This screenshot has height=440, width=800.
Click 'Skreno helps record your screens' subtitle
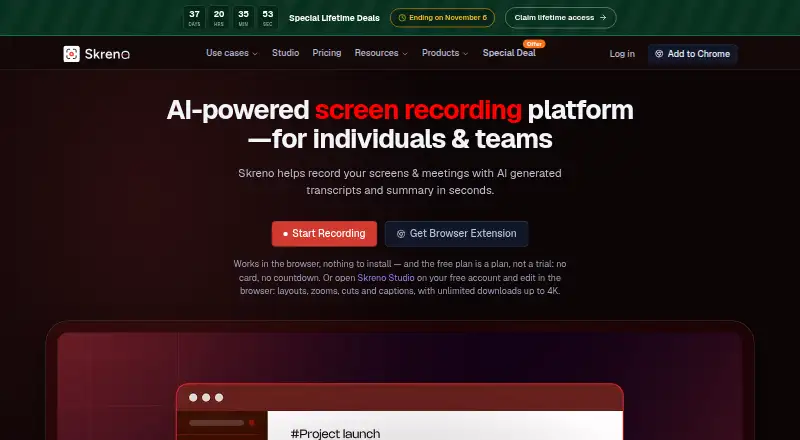click(400, 182)
